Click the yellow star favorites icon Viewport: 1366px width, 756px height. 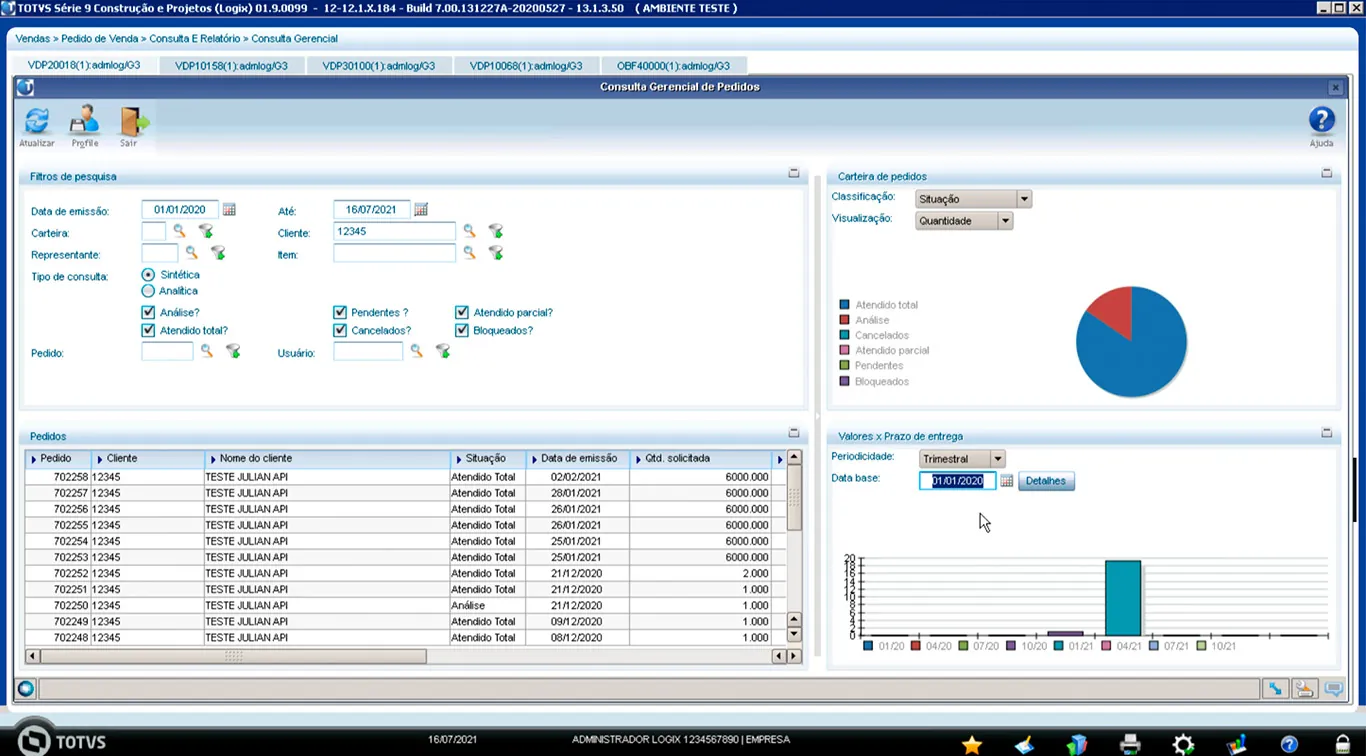(x=971, y=743)
